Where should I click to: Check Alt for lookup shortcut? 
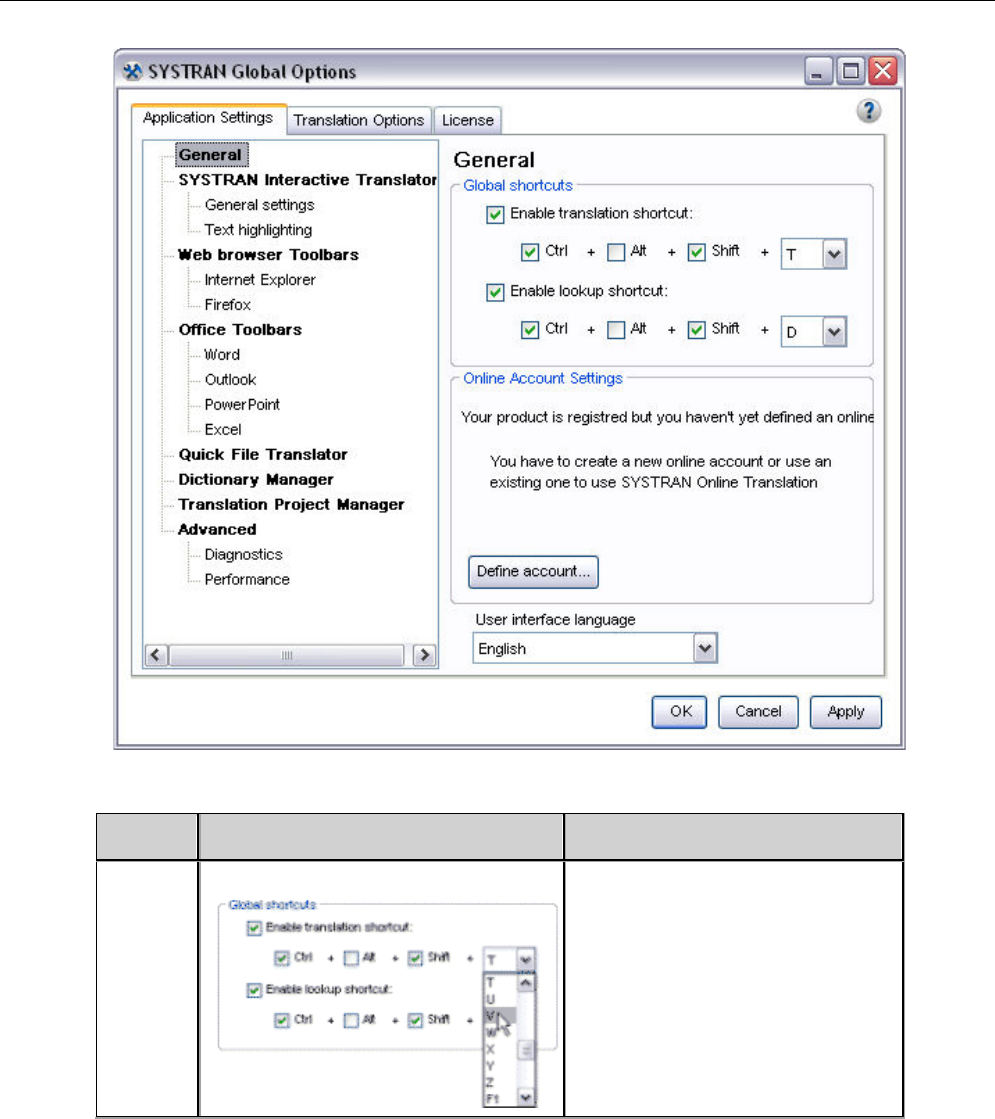616,330
